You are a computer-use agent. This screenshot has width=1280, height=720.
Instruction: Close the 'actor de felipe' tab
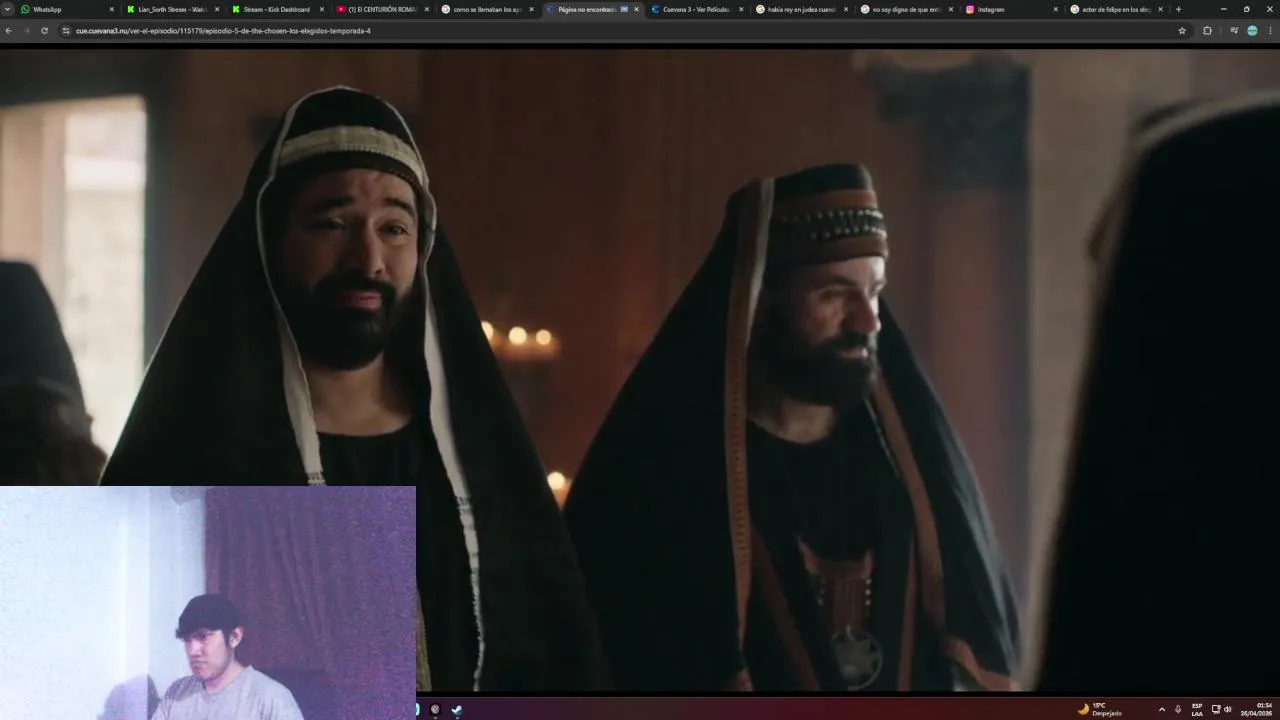click(x=1160, y=9)
